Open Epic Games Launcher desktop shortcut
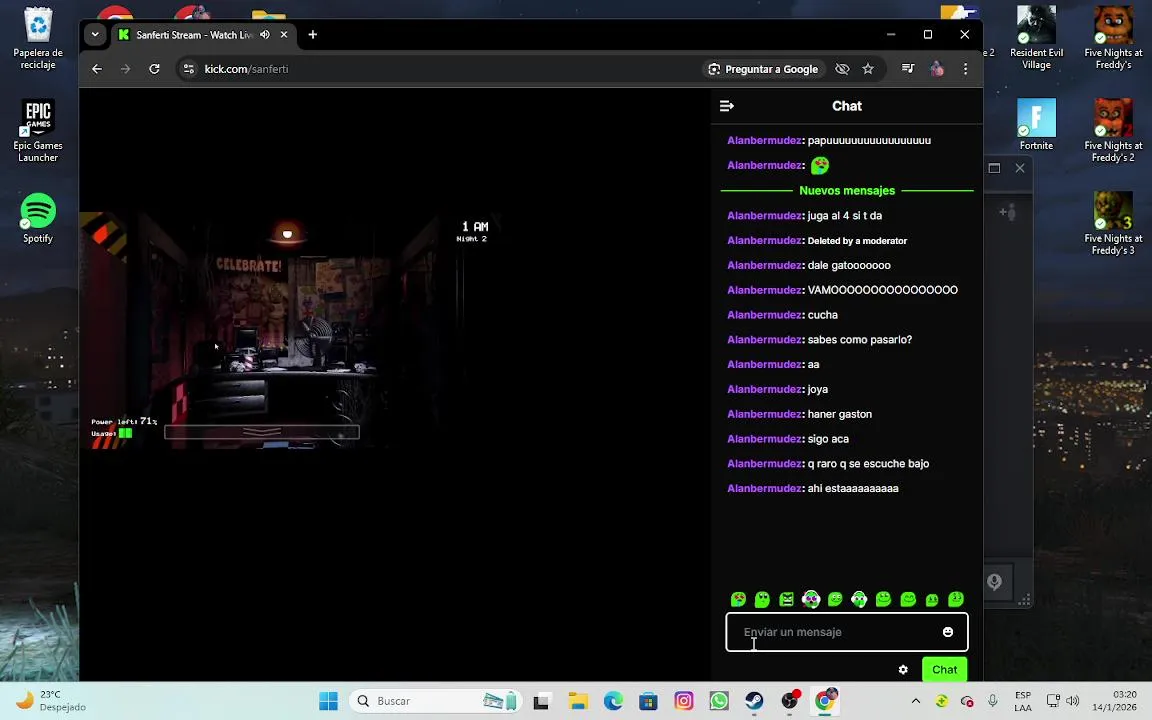Screen dimensions: 1152x720 click(x=37, y=131)
